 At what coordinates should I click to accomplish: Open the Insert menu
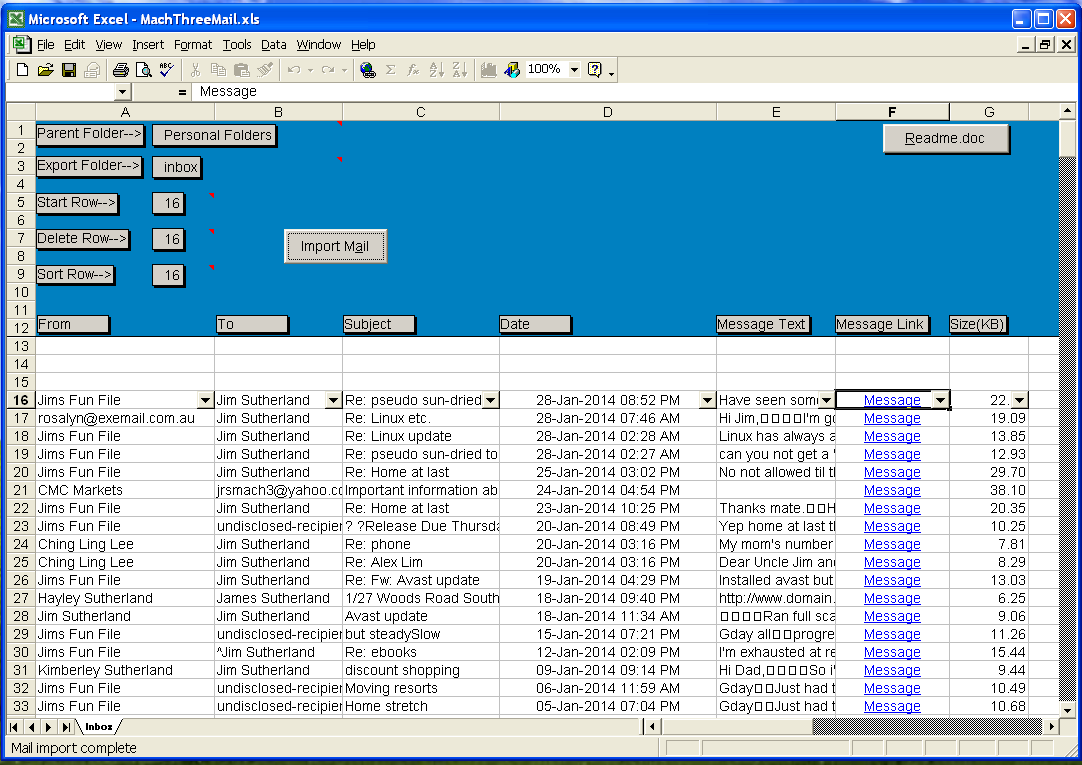pos(148,45)
